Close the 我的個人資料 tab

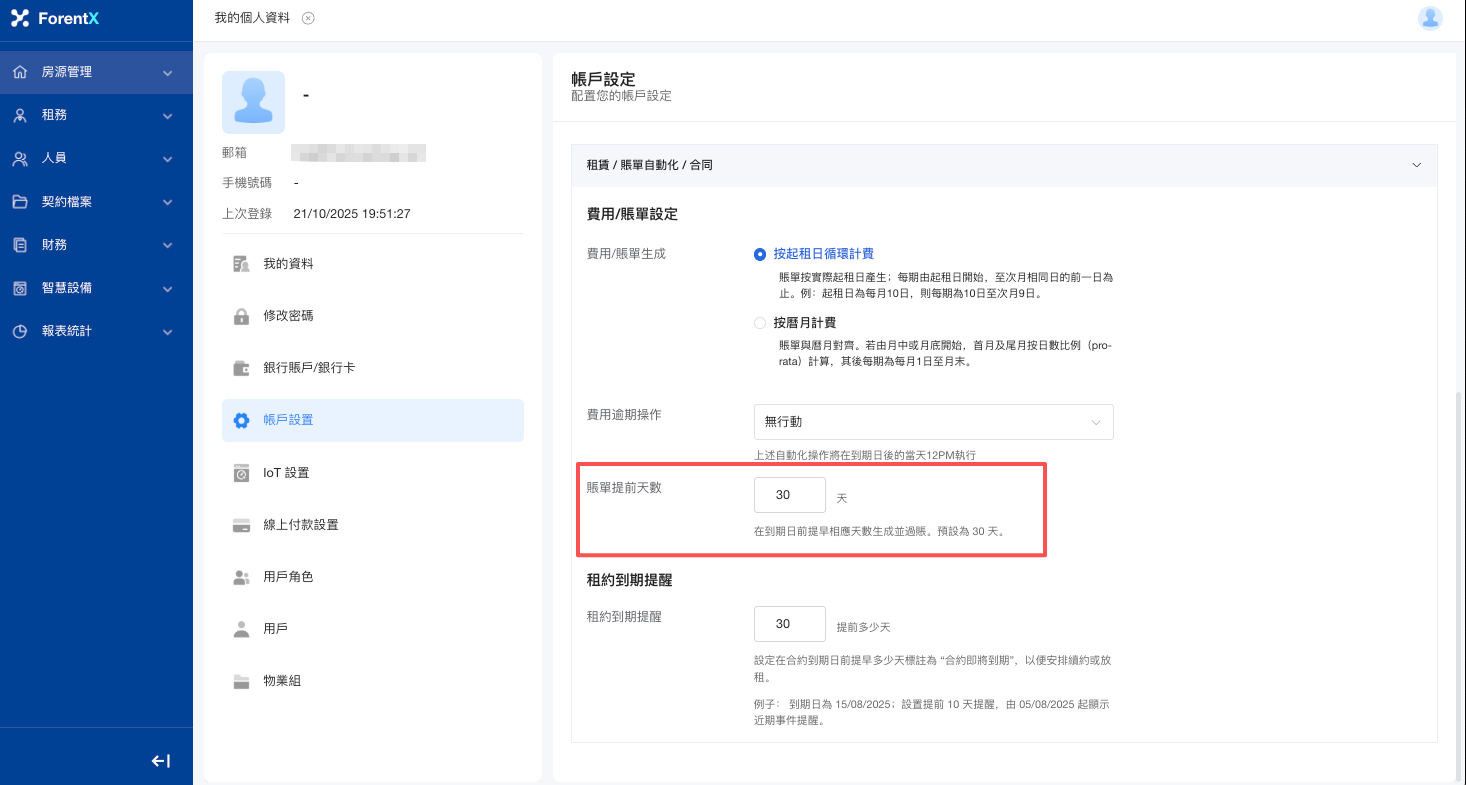[308, 18]
